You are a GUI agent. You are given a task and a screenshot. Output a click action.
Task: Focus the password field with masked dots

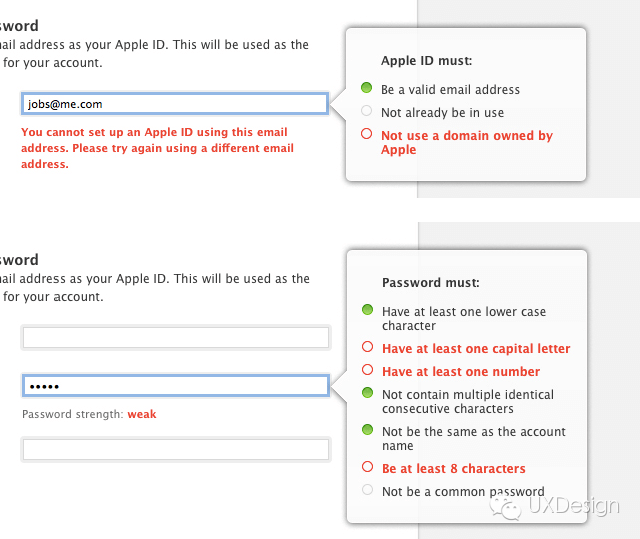click(x=175, y=386)
